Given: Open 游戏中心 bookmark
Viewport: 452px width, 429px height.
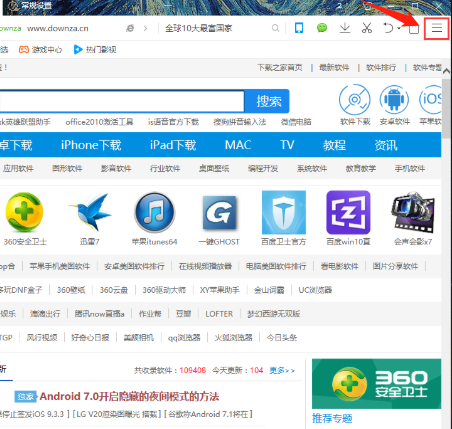Looking at the screenshot, I should click(x=40, y=50).
